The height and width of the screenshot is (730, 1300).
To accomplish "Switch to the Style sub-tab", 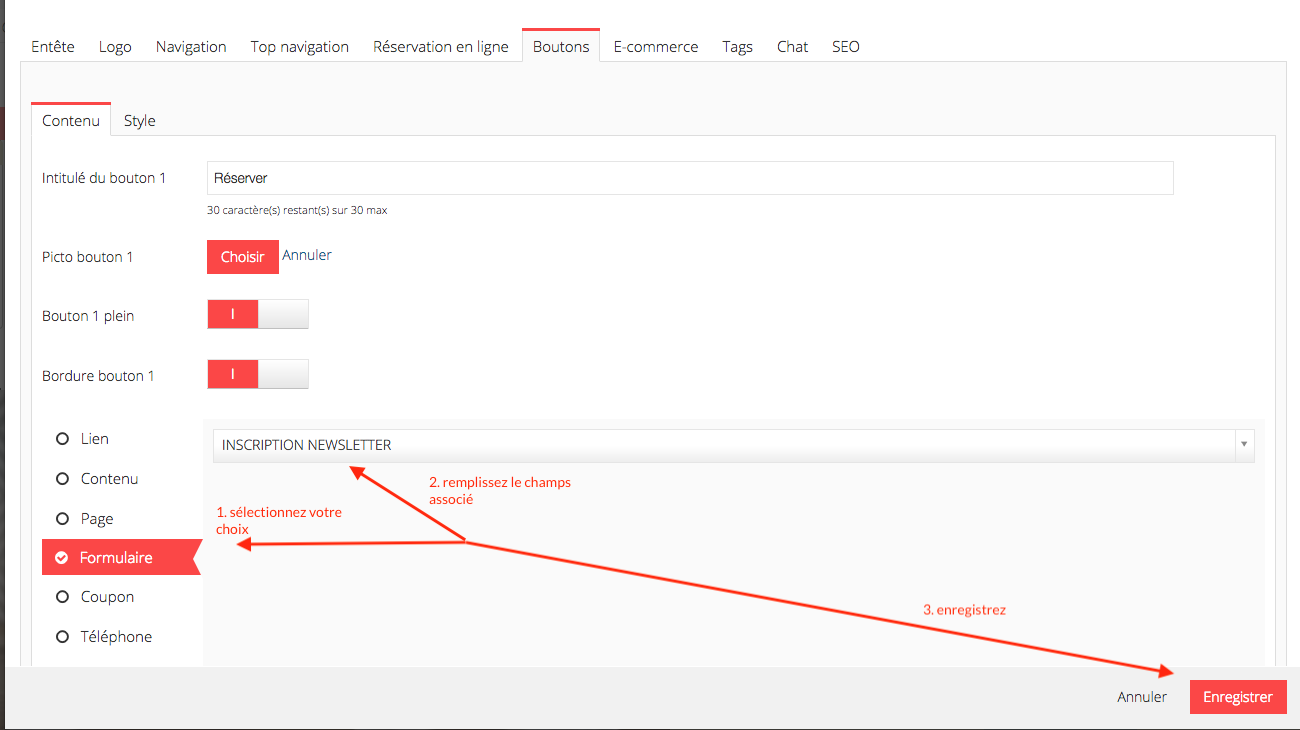I will (x=140, y=120).
